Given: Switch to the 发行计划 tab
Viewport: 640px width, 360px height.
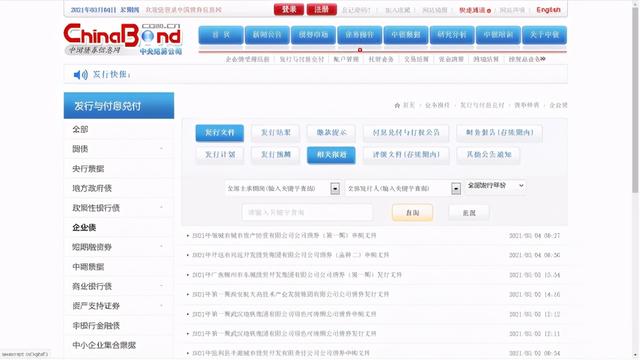Looking at the screenshot, I should click(220, 155).
